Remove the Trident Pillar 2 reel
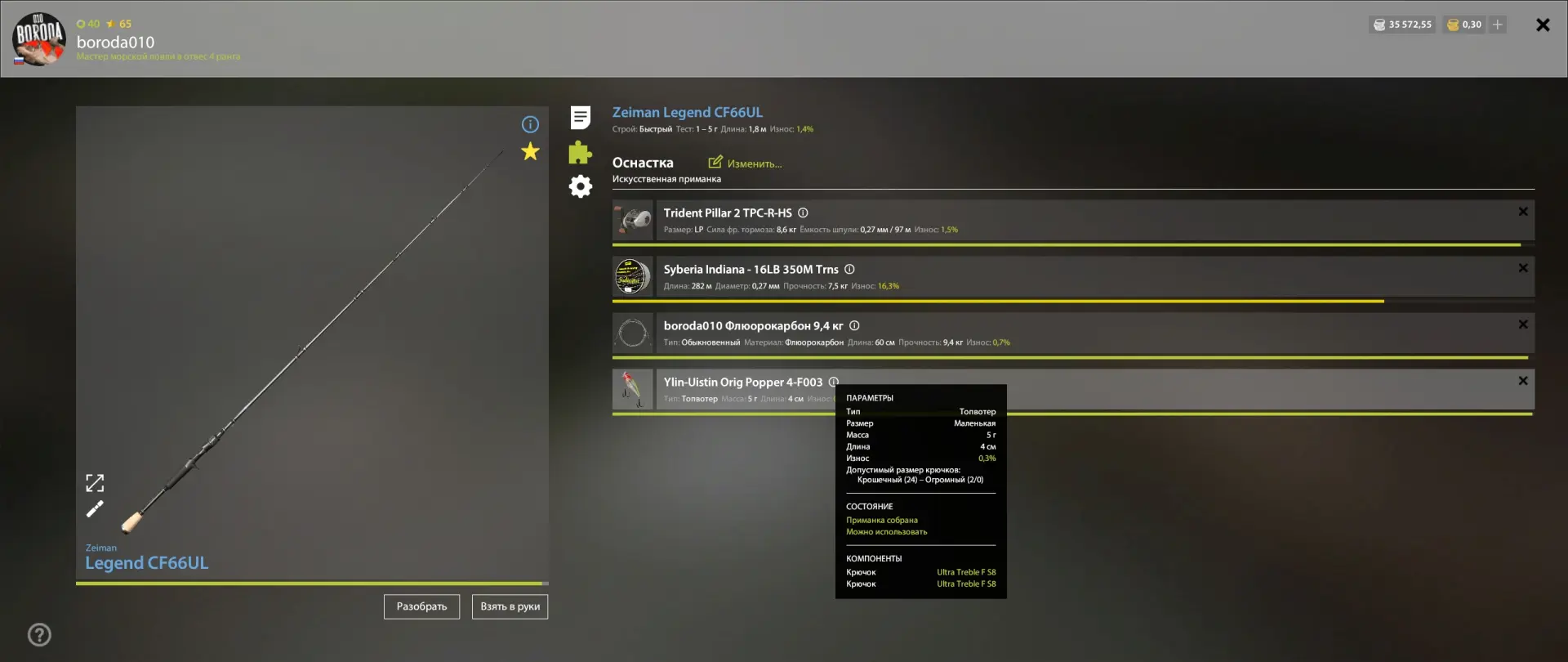This screenshot has width=1568, height=662. (1523, 212)
